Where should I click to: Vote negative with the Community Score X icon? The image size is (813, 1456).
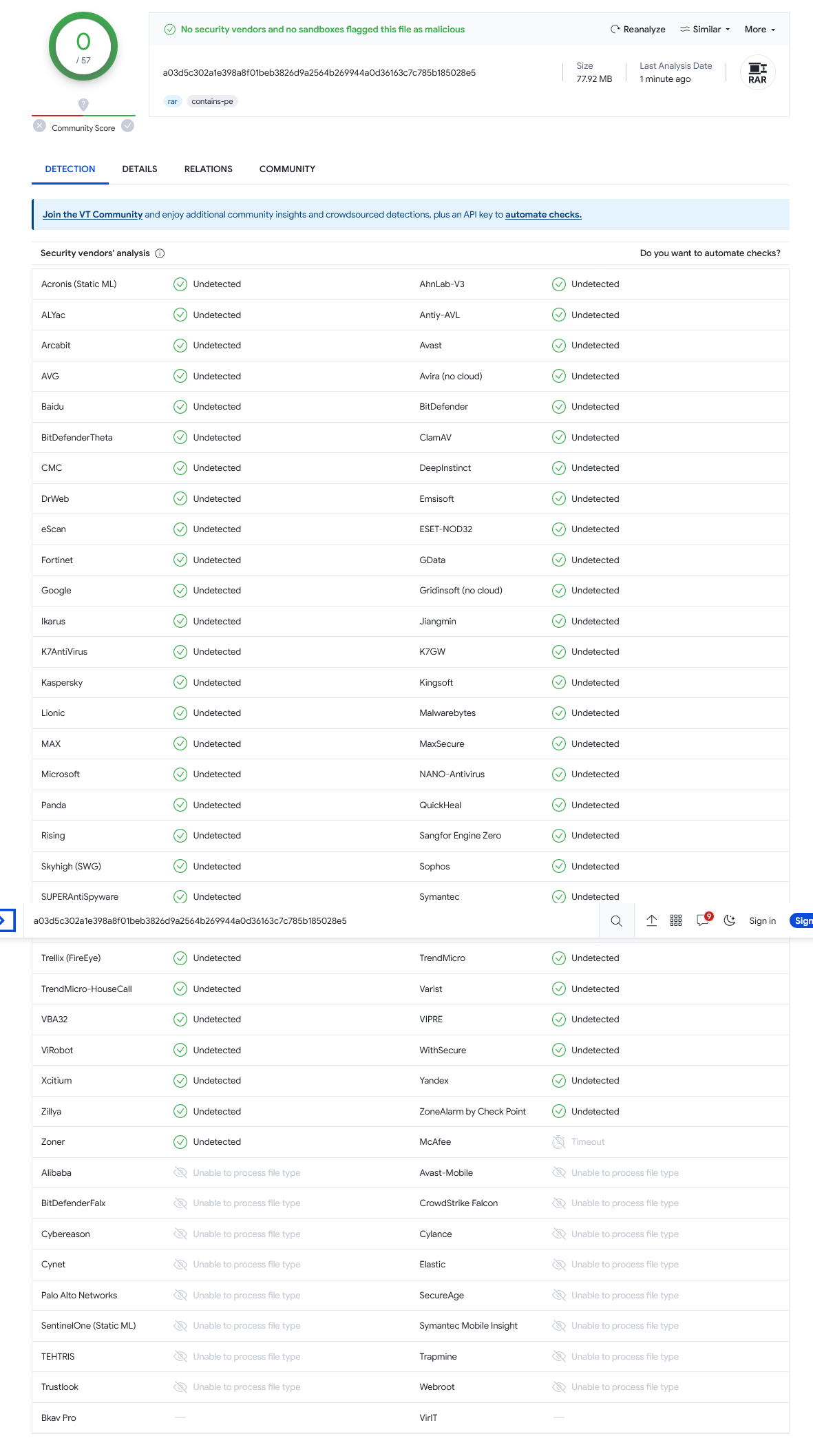click(40, 126)
